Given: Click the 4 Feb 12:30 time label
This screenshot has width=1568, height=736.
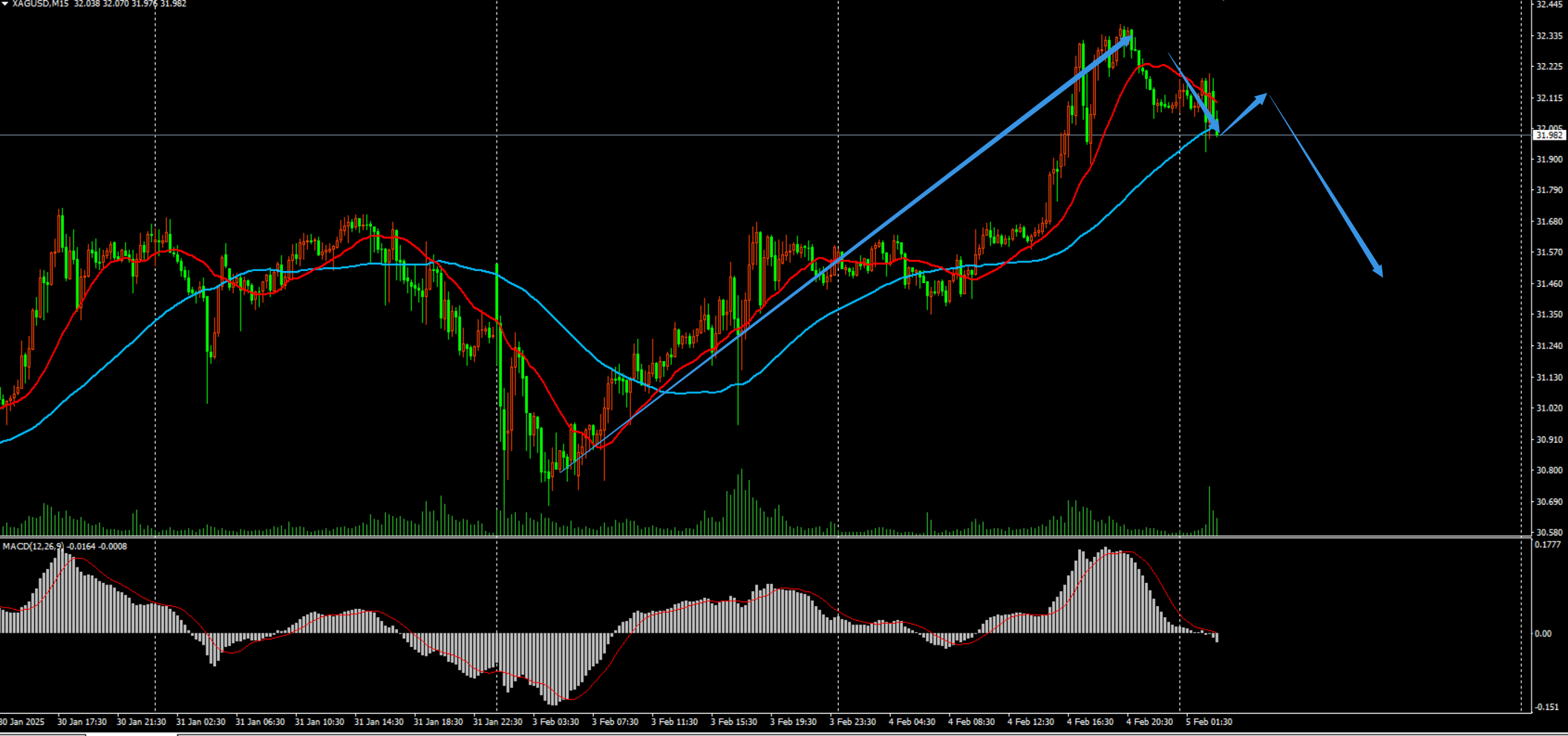Looking at the screenshot, I should (1030, 721).
